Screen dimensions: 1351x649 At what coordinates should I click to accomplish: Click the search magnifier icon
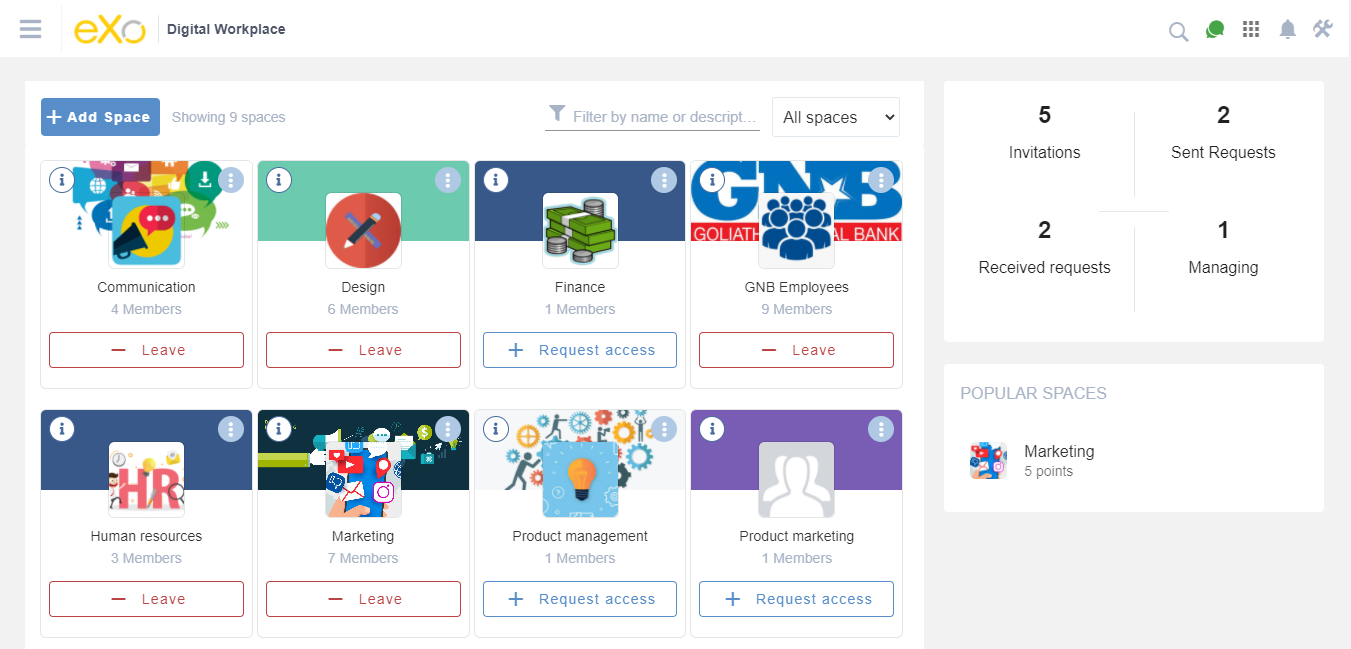click(x=1178, y=32)
